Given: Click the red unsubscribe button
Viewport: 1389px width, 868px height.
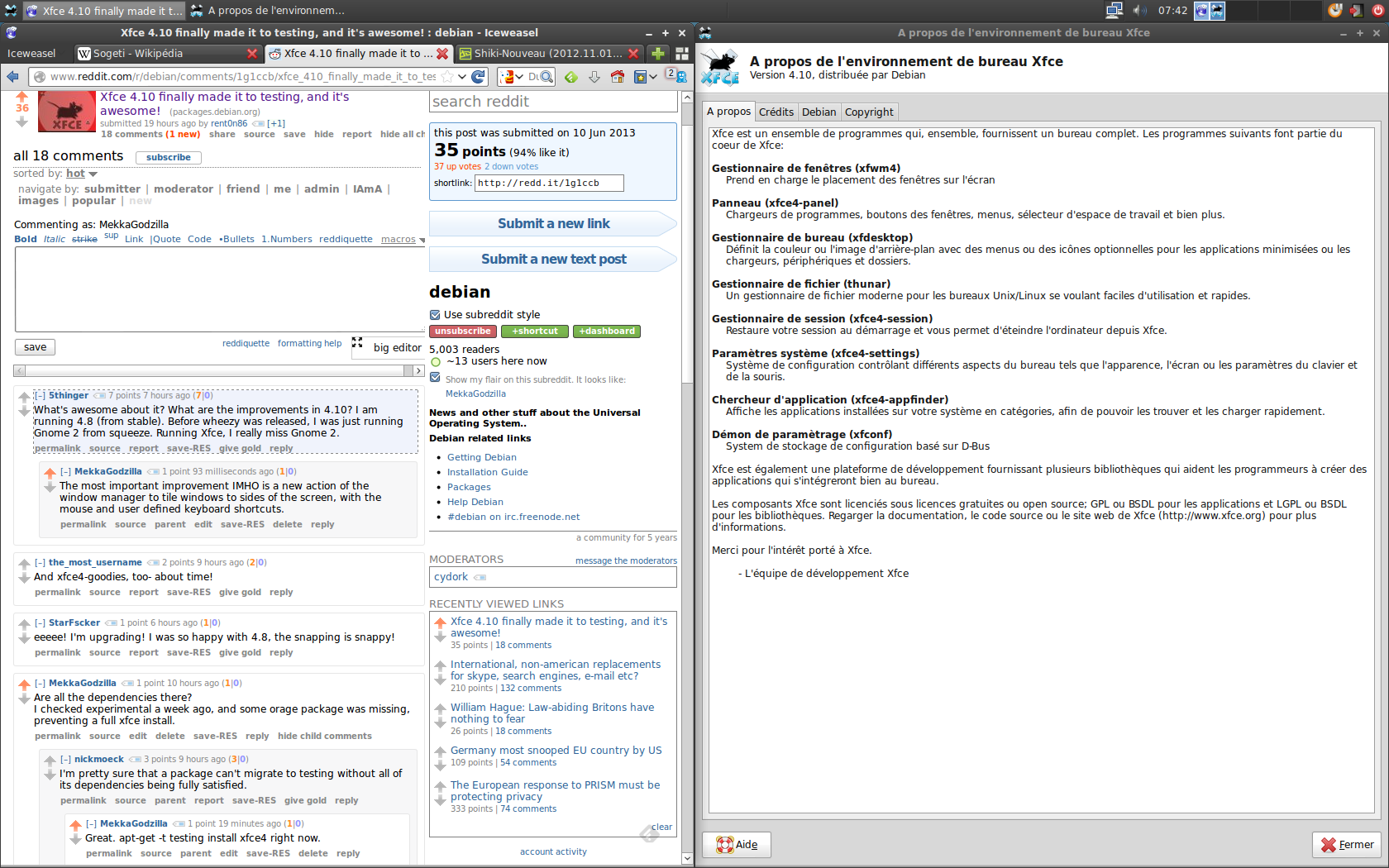Looking at the screenshot, I should pos(462,331).
